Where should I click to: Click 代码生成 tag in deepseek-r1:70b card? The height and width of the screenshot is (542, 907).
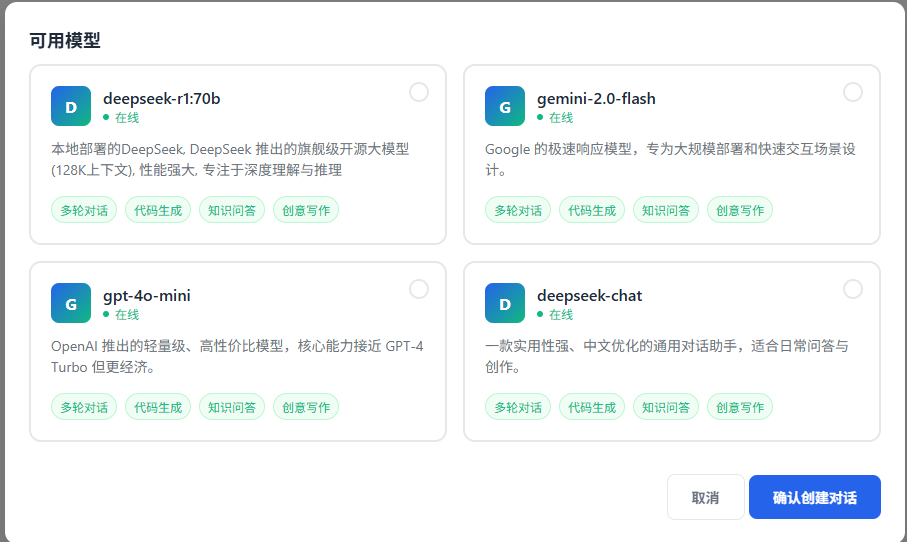[158, 210]
